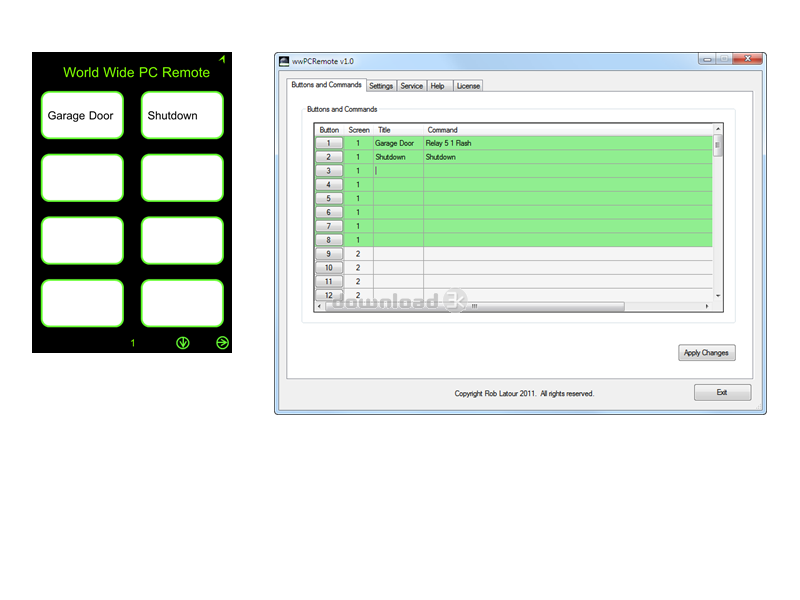Tap the right arrow circle icon on remote
Screen dimensions: 800x600
coord(222,342)
